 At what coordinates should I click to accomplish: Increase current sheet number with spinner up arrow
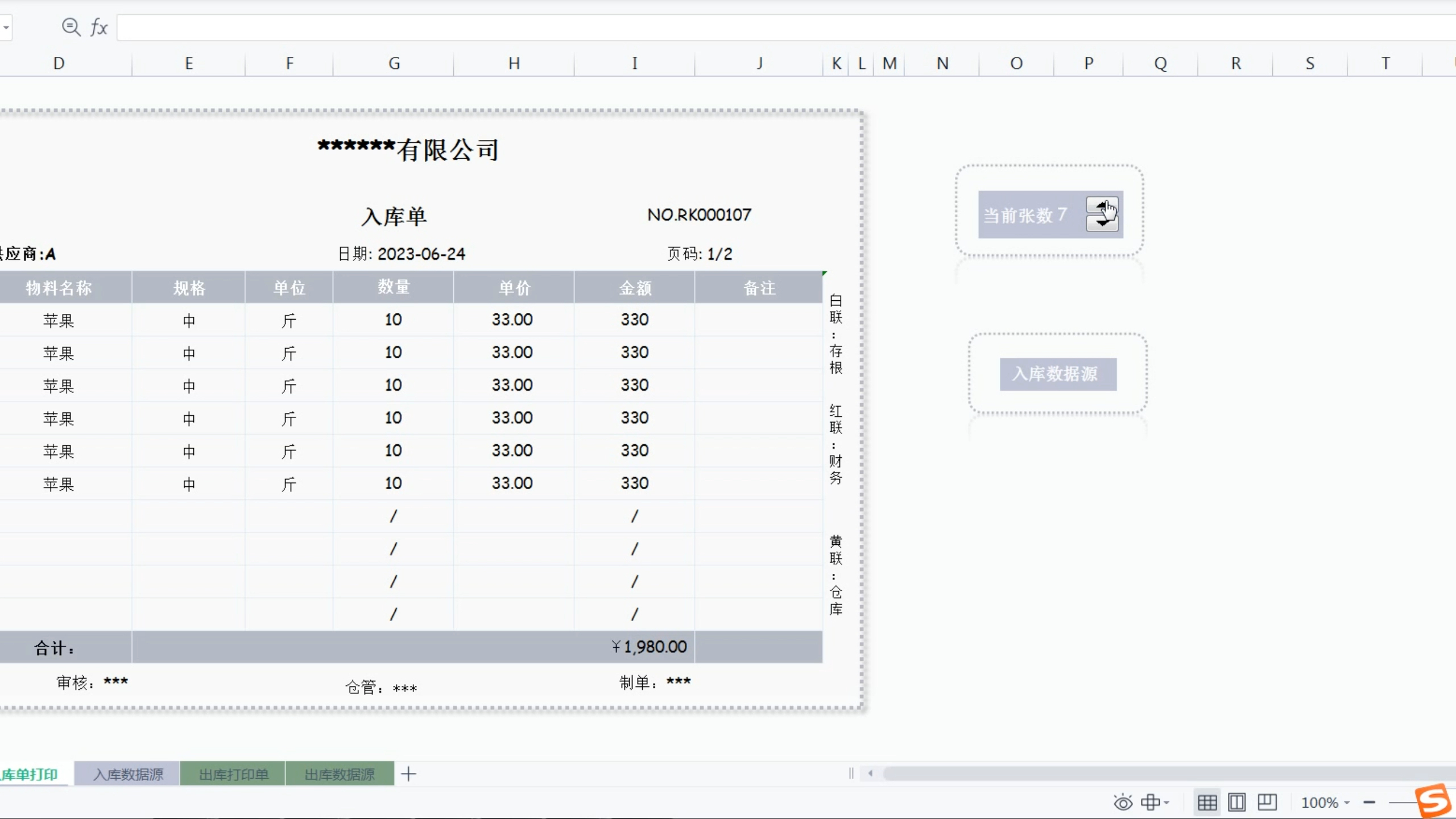click(x=1102, y=205)
